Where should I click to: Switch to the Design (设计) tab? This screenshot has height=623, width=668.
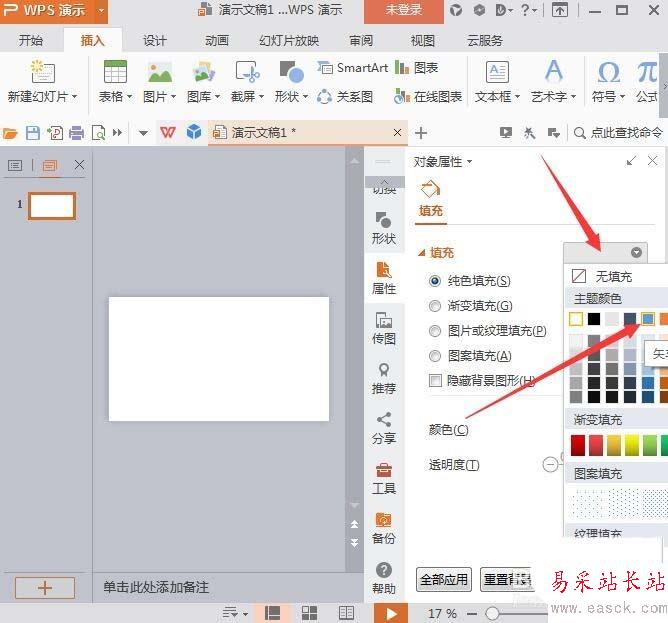(155, 40)
